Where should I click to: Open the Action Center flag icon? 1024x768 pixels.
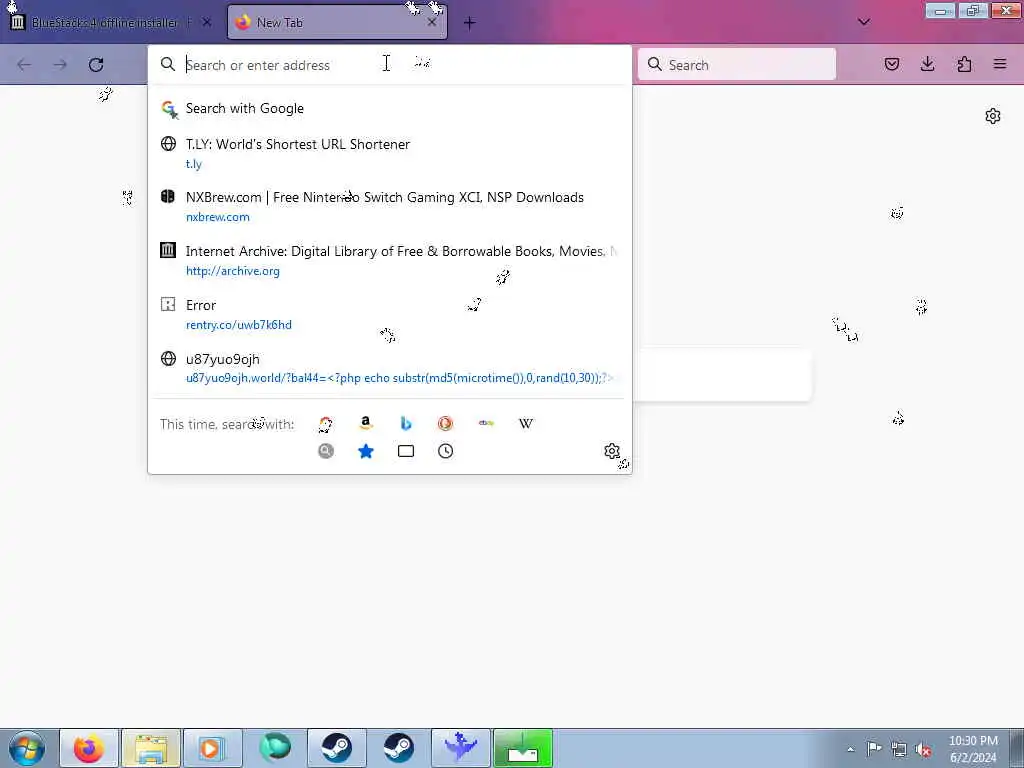[x=874, y=749]
